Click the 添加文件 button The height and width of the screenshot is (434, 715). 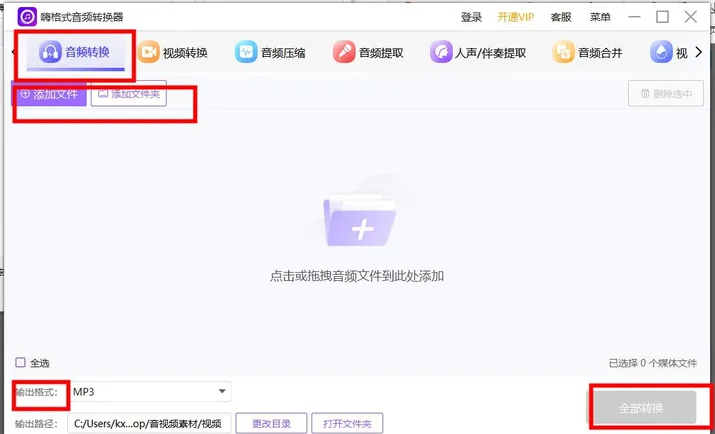[x=49, y=94]
